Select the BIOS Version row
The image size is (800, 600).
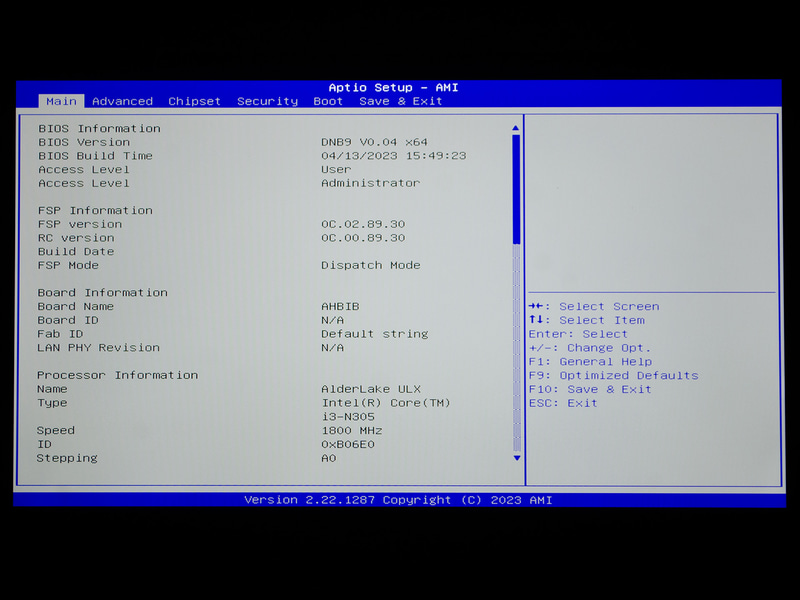tap(200, 141)
